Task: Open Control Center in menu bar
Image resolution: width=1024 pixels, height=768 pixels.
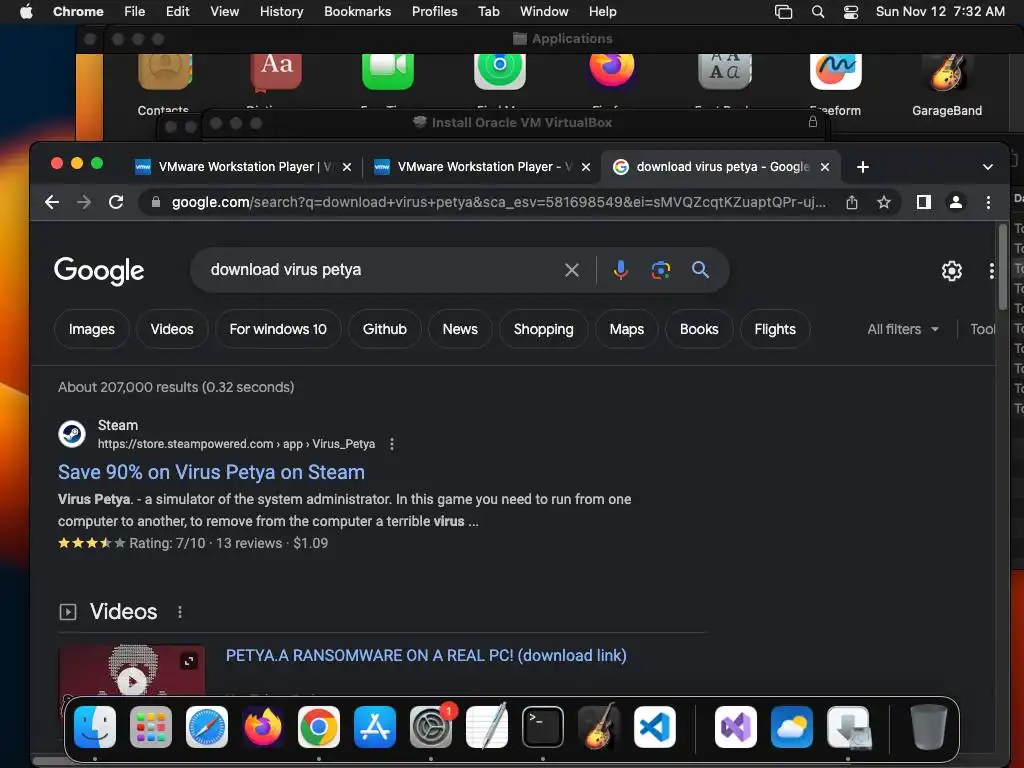Action: click(851, 12)
